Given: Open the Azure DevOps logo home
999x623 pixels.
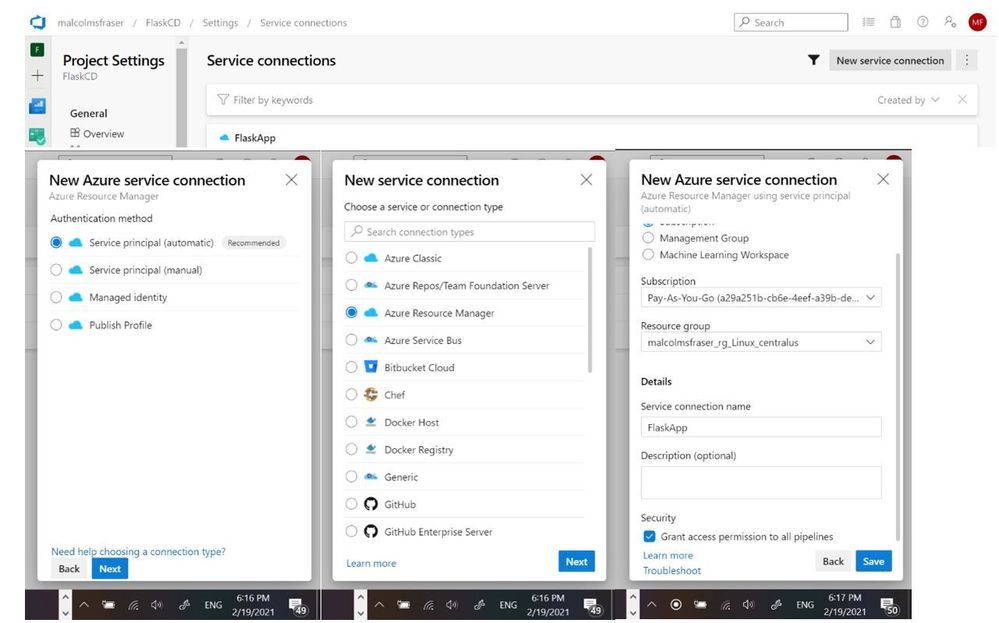Looking at the screenshot, I should tap(38, 22).
